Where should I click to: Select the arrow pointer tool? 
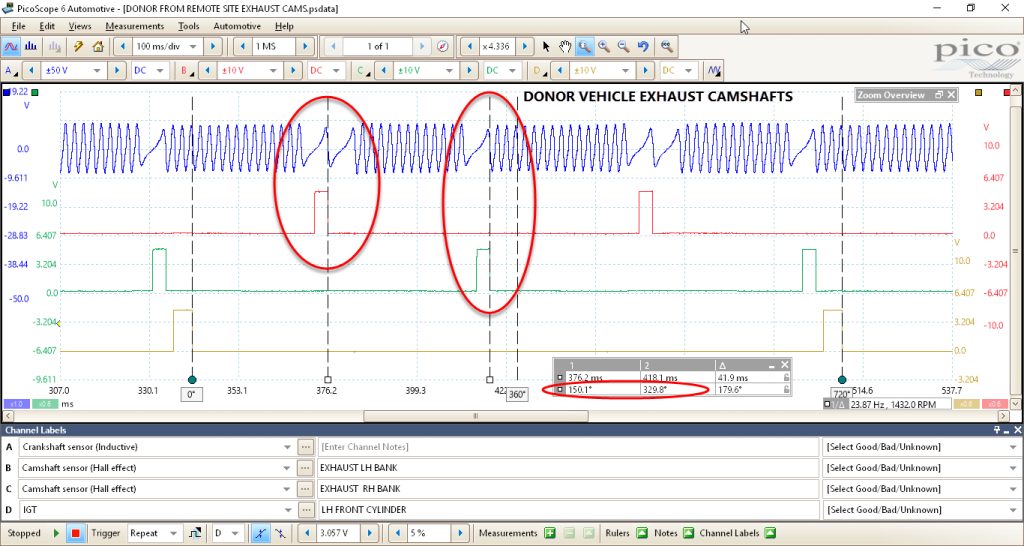coord(547,47)
